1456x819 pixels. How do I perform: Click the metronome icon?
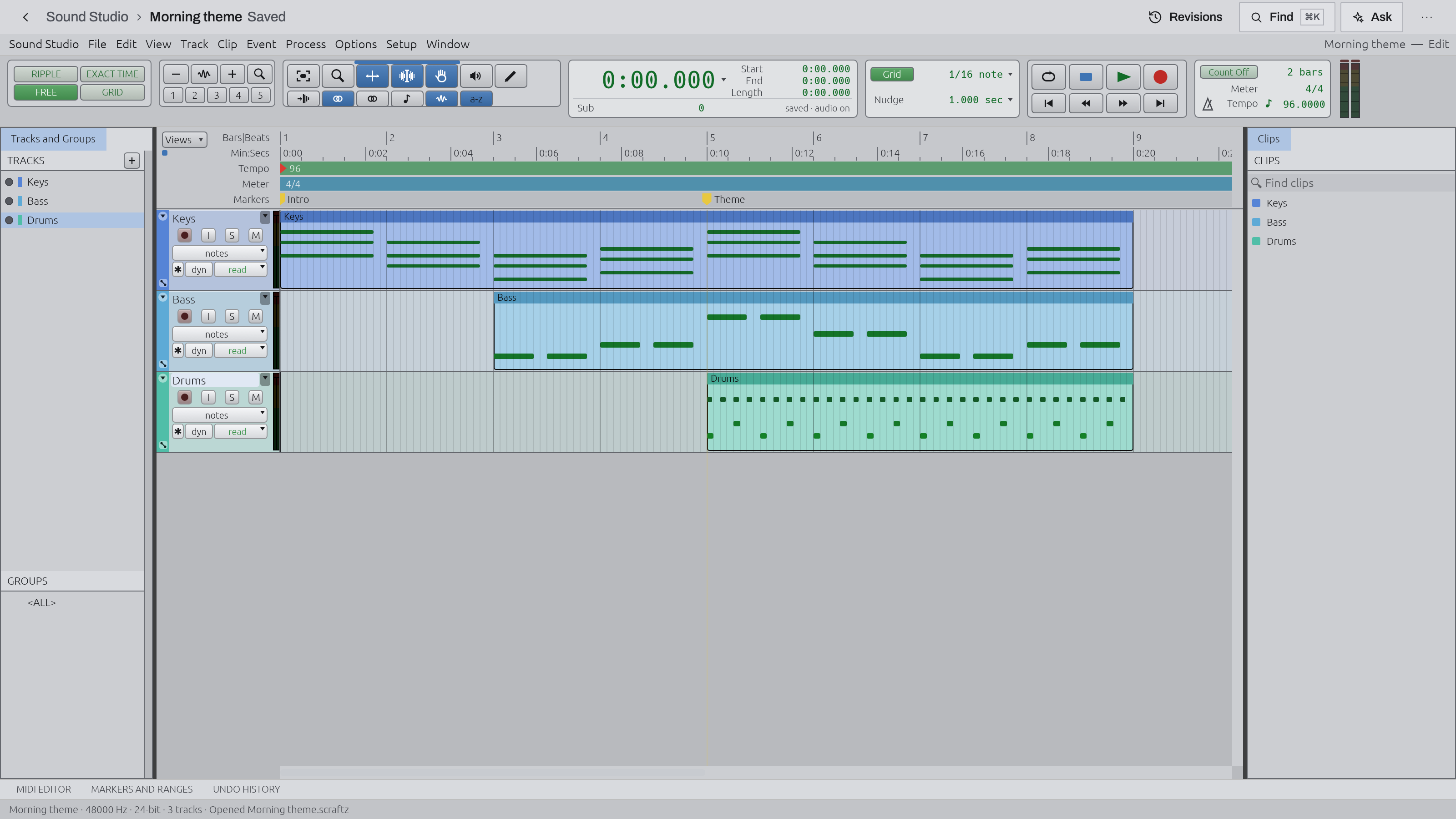[1208, 104]
